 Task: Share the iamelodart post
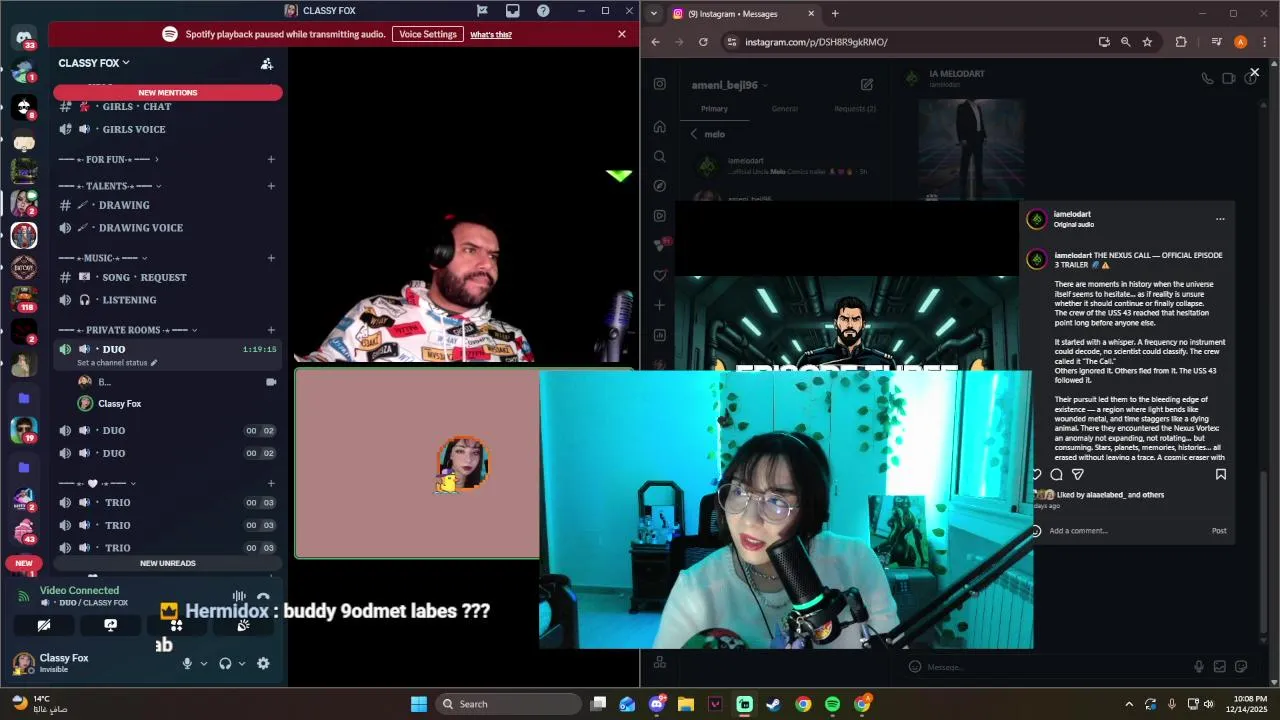[1078, 475]
